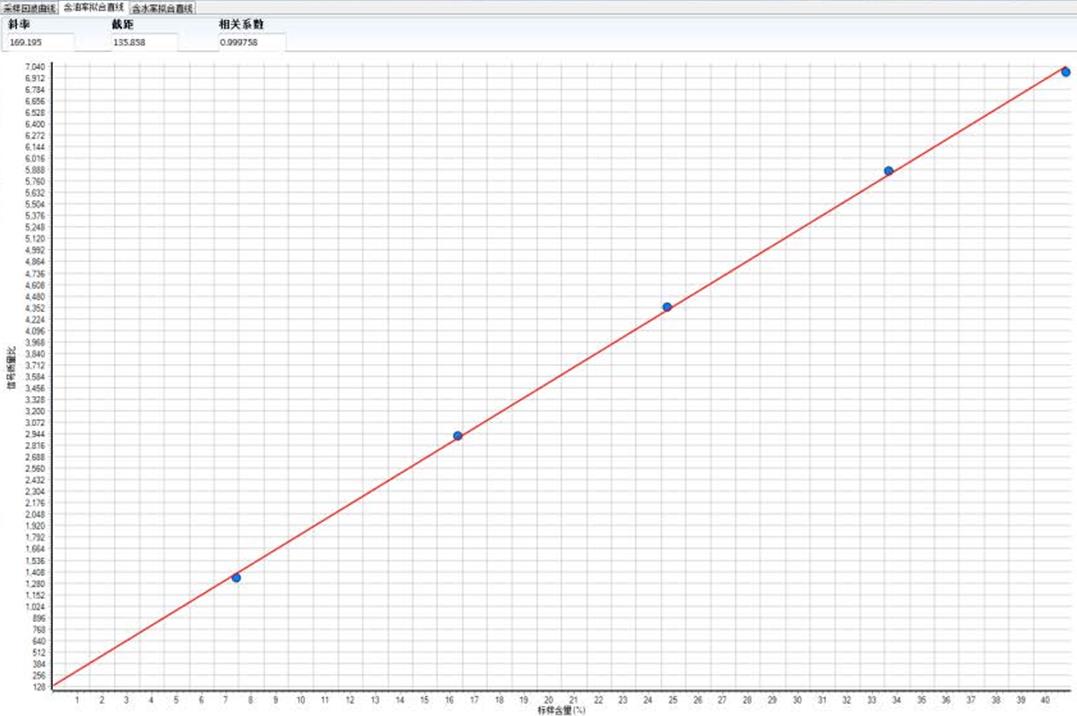
Task: Click the vertical y-axis title label
Action: pyautogui.click(x=12, y=368)
